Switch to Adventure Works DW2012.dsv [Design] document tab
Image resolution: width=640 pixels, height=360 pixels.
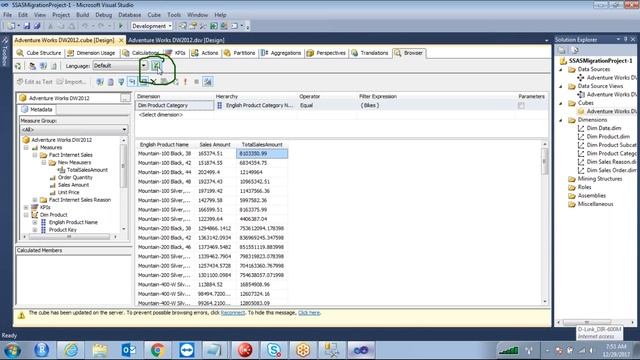tap(176, 40)
